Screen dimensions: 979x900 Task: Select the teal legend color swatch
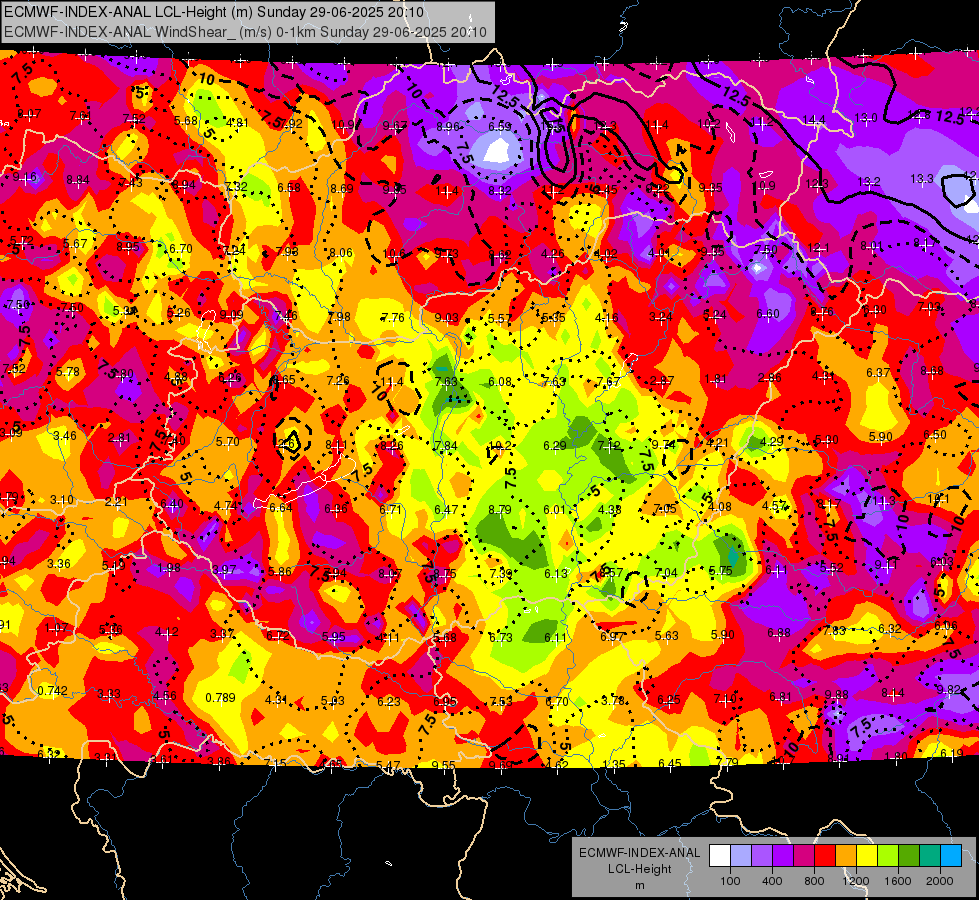pos(930,856)
